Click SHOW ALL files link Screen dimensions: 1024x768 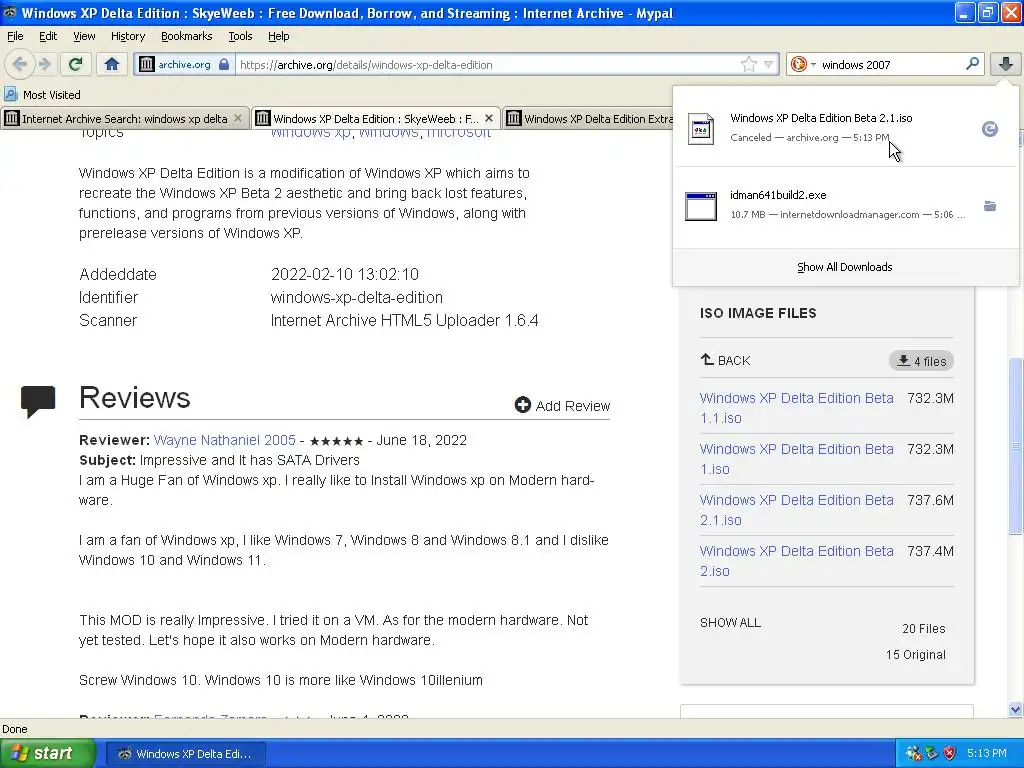tap(730, 622)
